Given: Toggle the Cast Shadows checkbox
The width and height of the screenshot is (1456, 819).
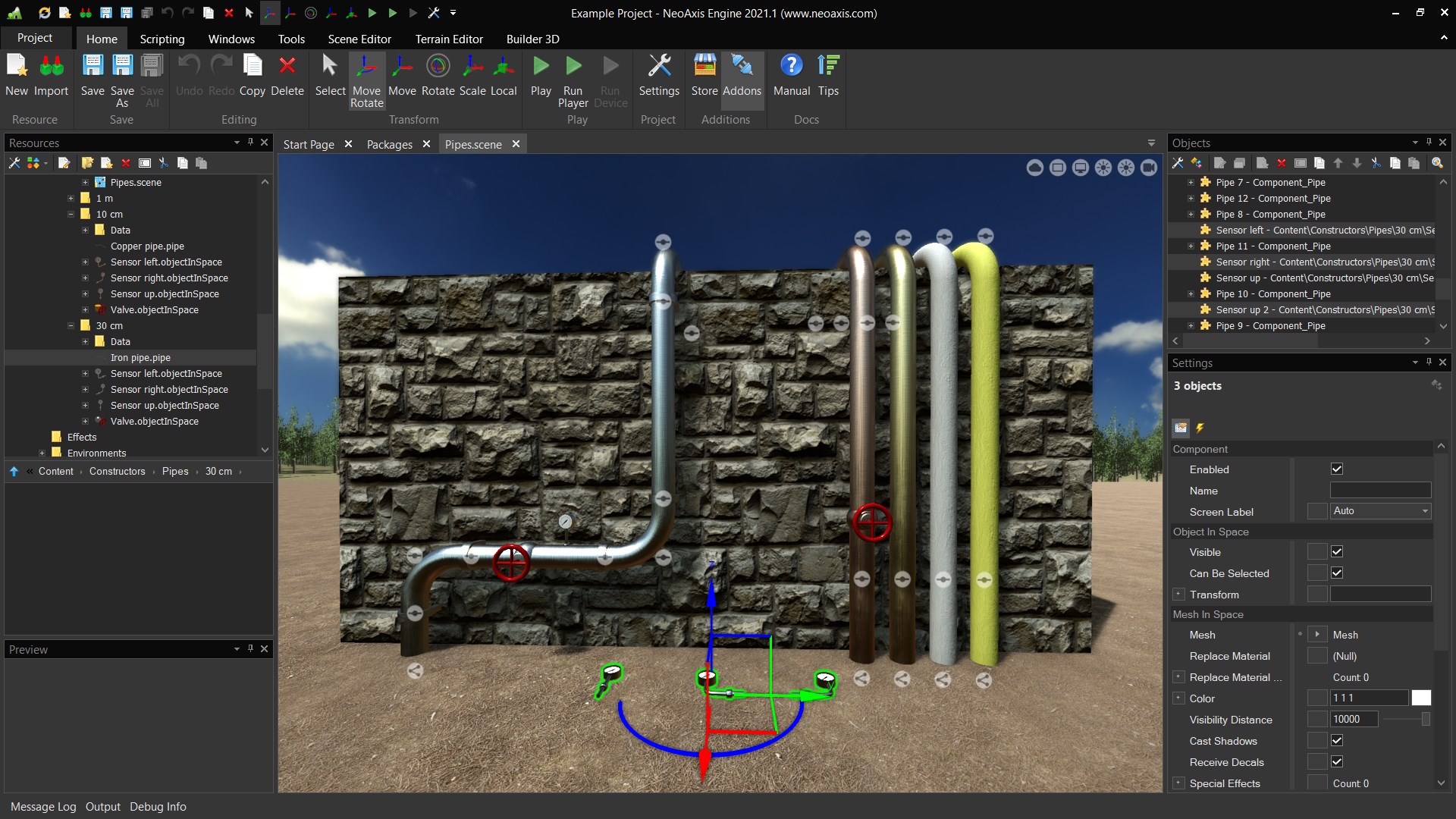Looking at the screenshot, I should pyautogui.click(x=1337, y=740).
